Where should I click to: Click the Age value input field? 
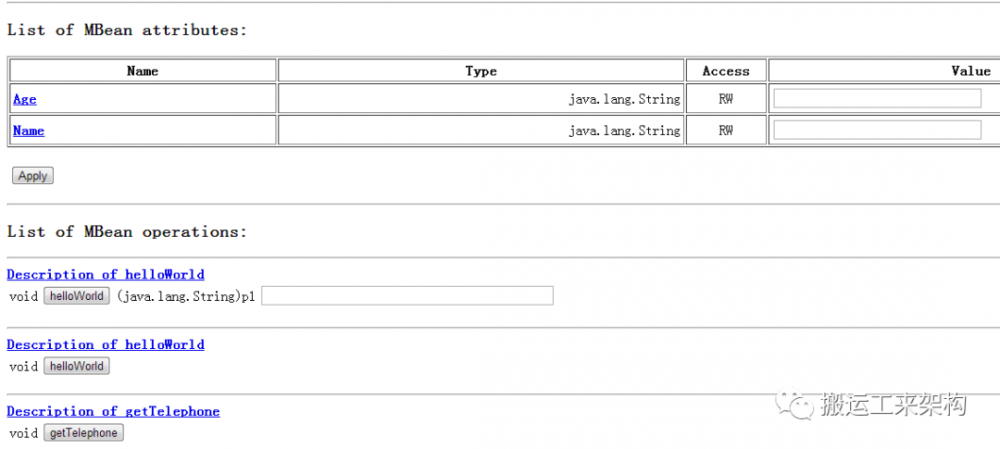[877, 99]
